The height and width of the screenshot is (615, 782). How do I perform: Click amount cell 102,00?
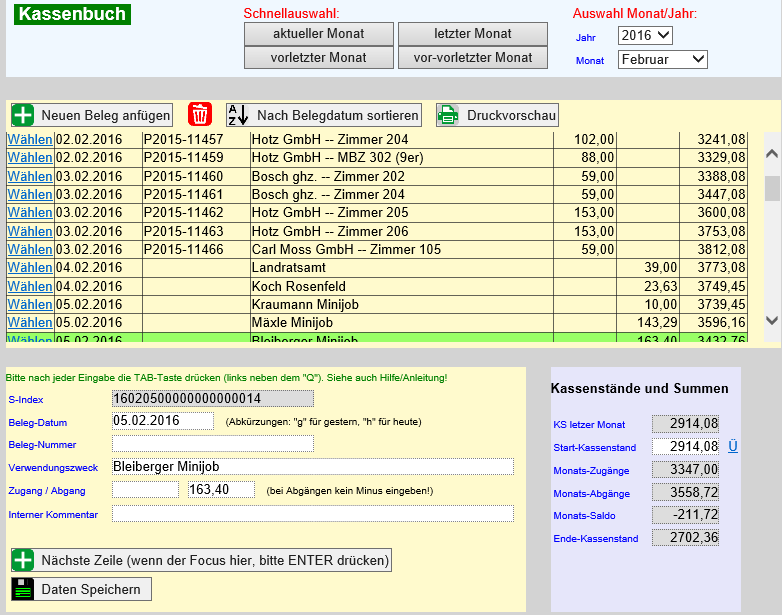[x=585, y=140]
